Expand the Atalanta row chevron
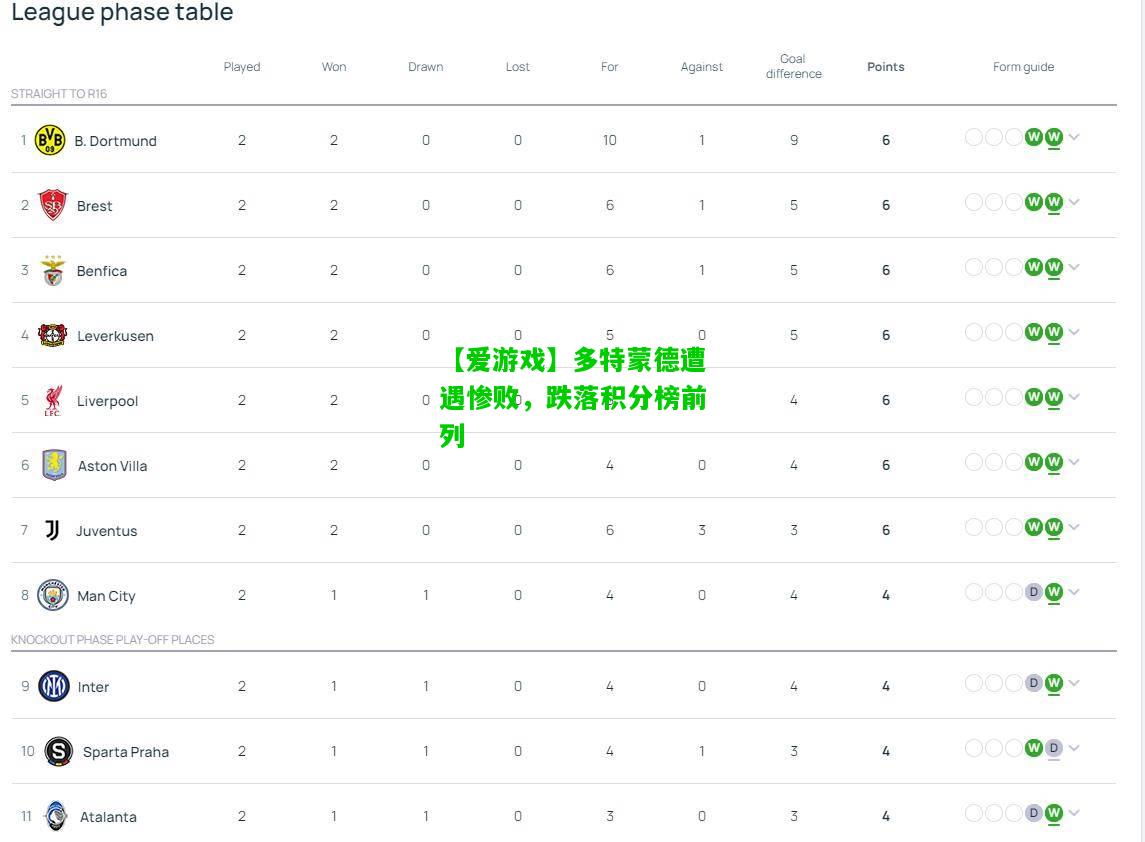Image resolution: width=1145 pixels, height=842 pixels. coord(1074,813)
